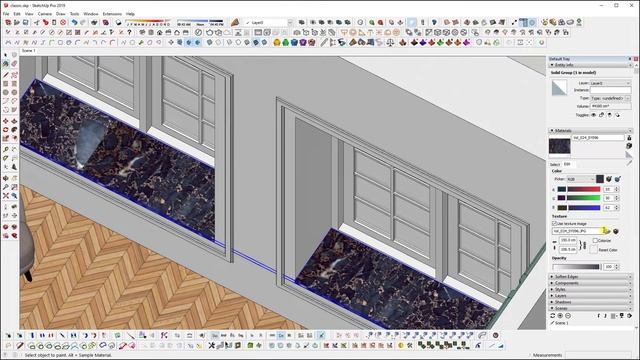
Task: Adjust the Opacity slider
Action: 577,267
